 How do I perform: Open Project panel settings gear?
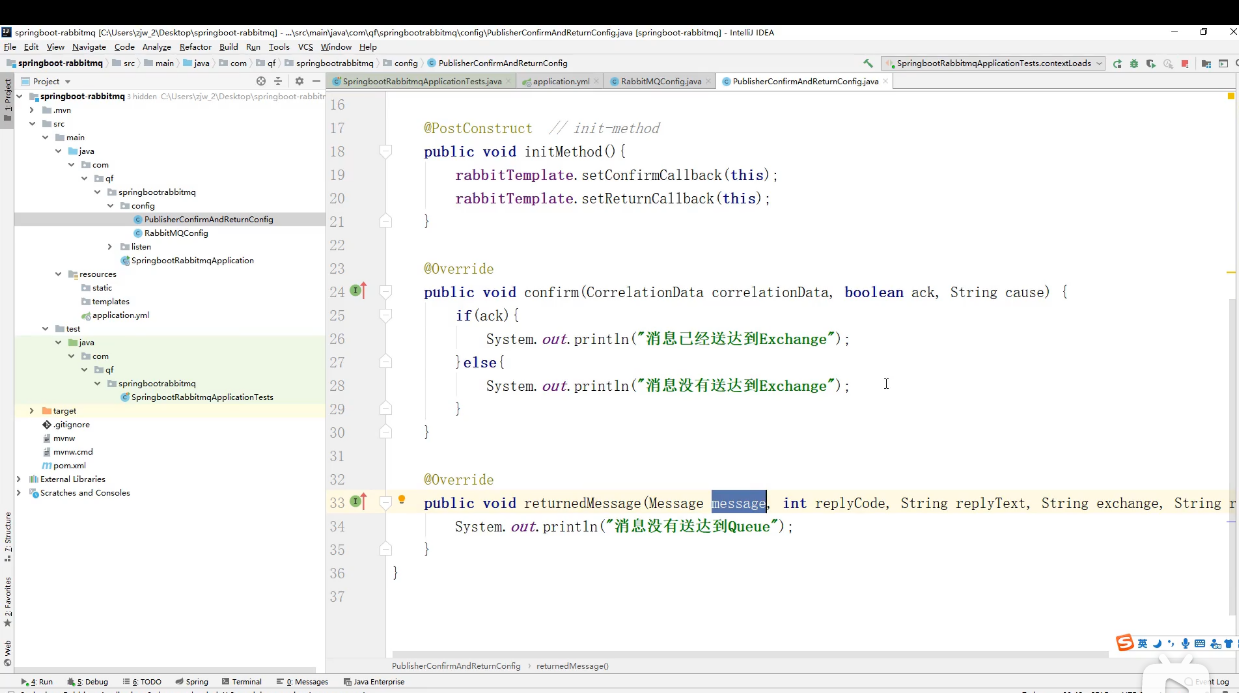pos(299,81)
